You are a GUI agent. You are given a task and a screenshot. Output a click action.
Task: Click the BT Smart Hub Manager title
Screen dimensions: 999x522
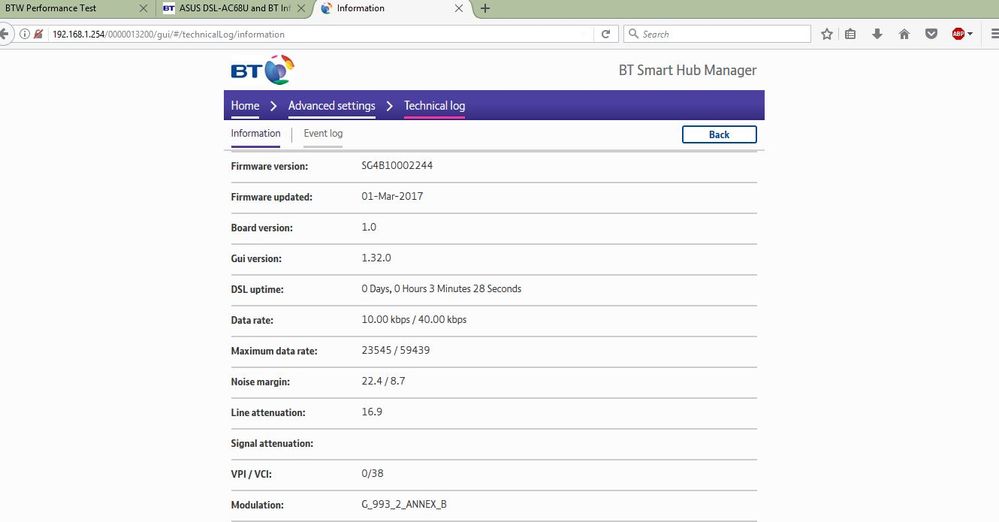point(687,70)
